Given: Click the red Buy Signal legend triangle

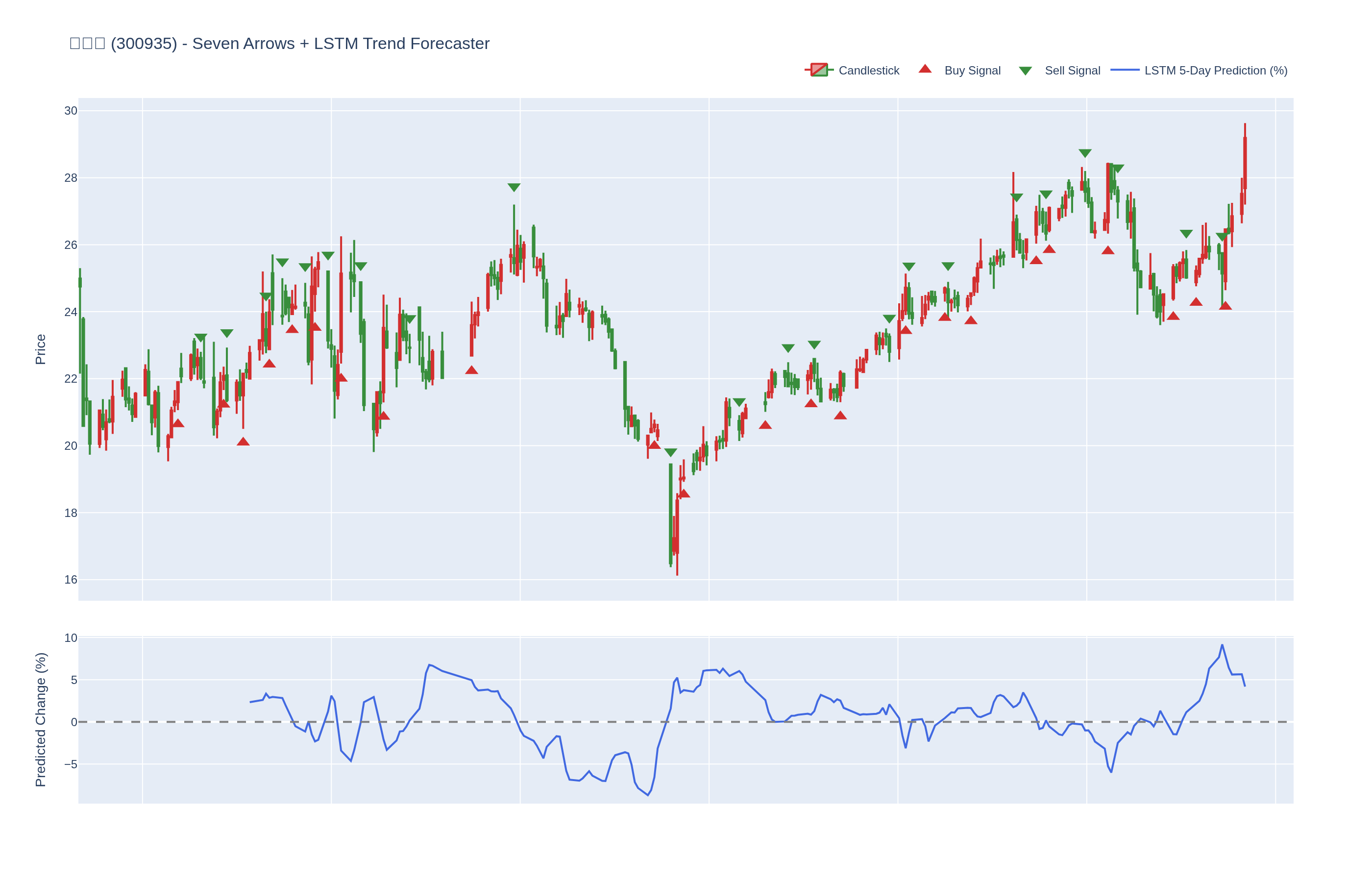Looking at the screenshot, I should coord(925,69).
